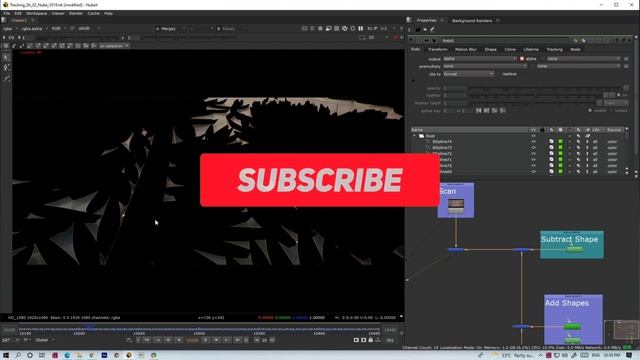Viewport: 640px width, 360px height.
Task: Open the clip to format dropdown
Action: click(x=469, y=74)
